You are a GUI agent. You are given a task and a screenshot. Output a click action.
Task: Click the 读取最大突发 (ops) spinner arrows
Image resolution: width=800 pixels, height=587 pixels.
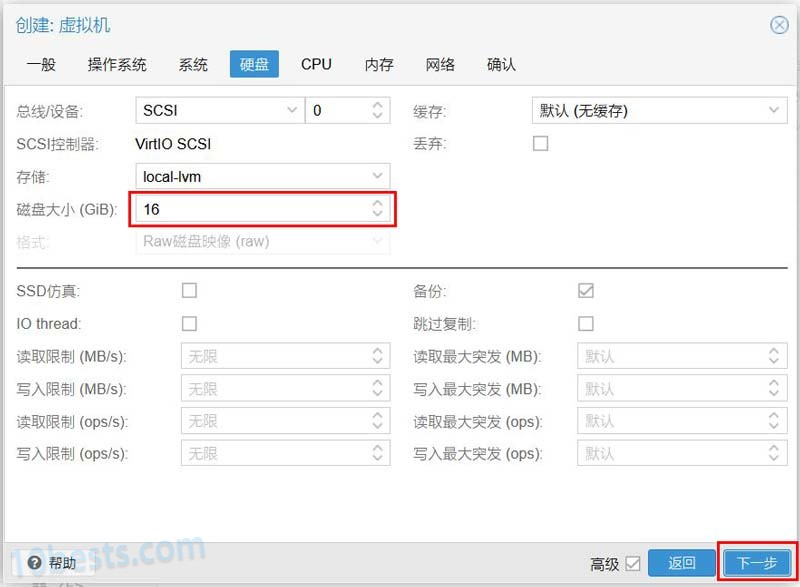(x=773, y=421)
